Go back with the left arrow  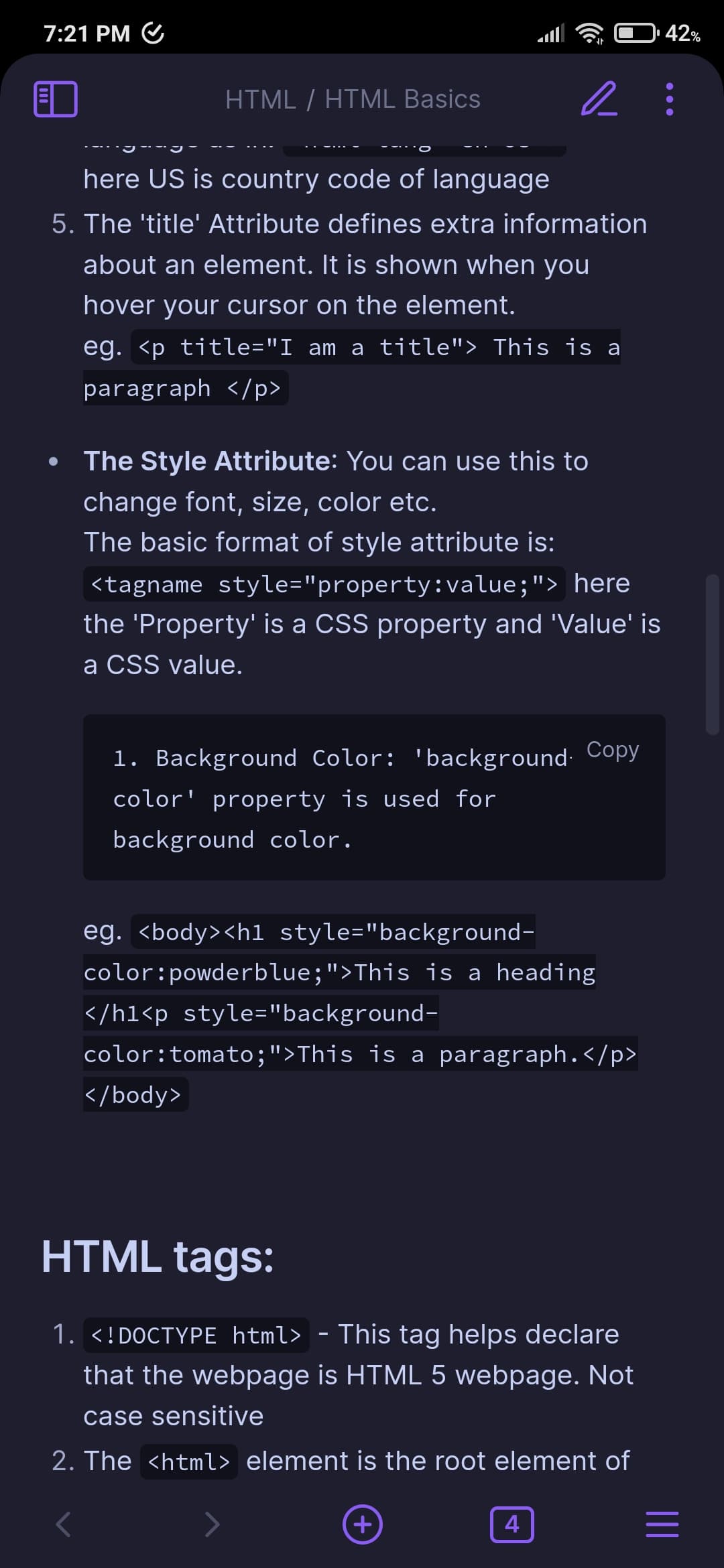[63, 1524]
